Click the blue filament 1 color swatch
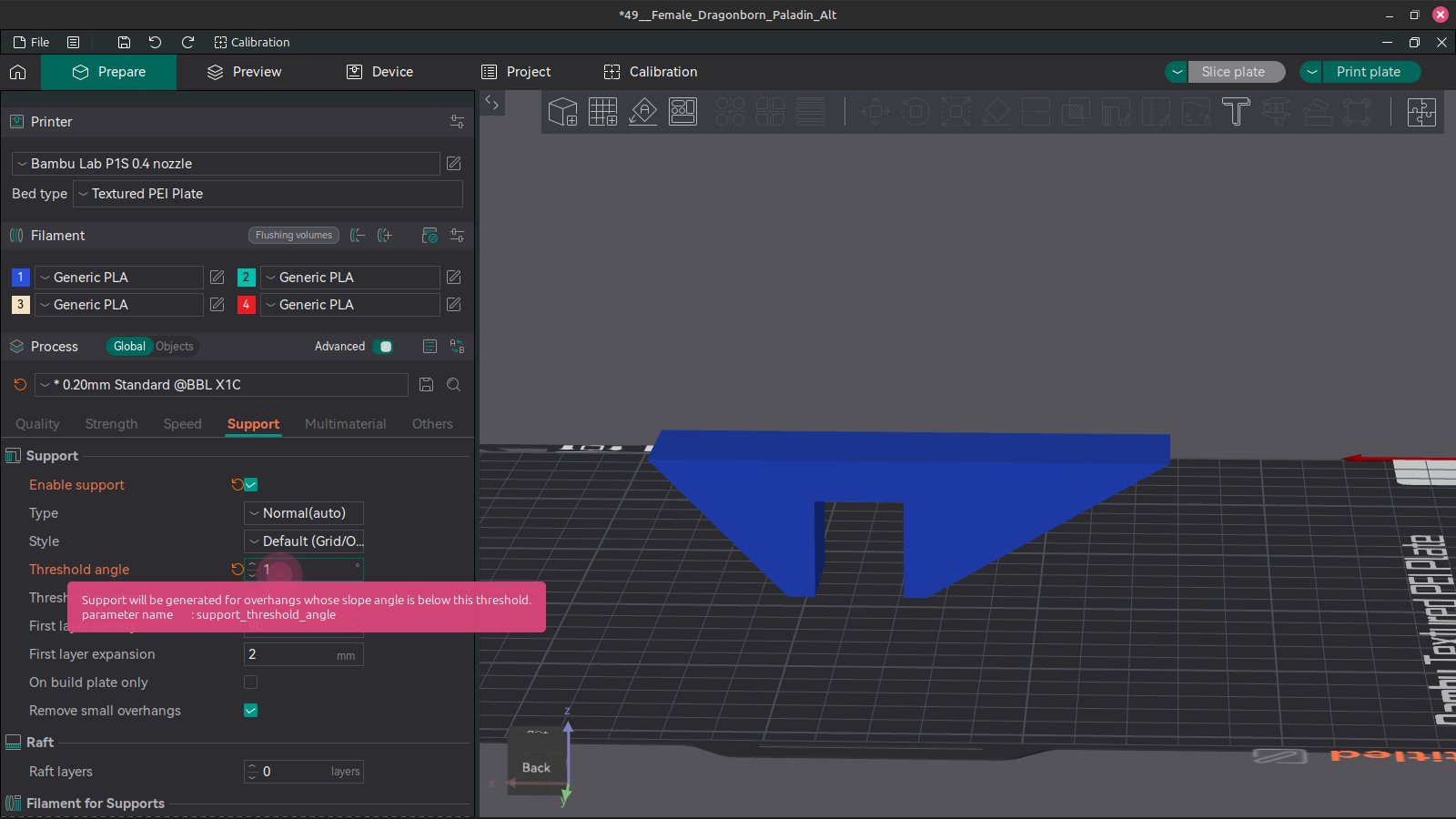 pyautogui.click(x=20, y=277)
